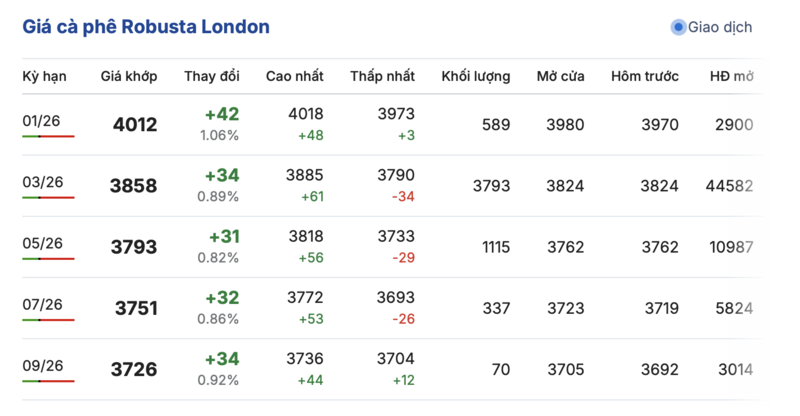Click the Khối lượng column header

475,76
